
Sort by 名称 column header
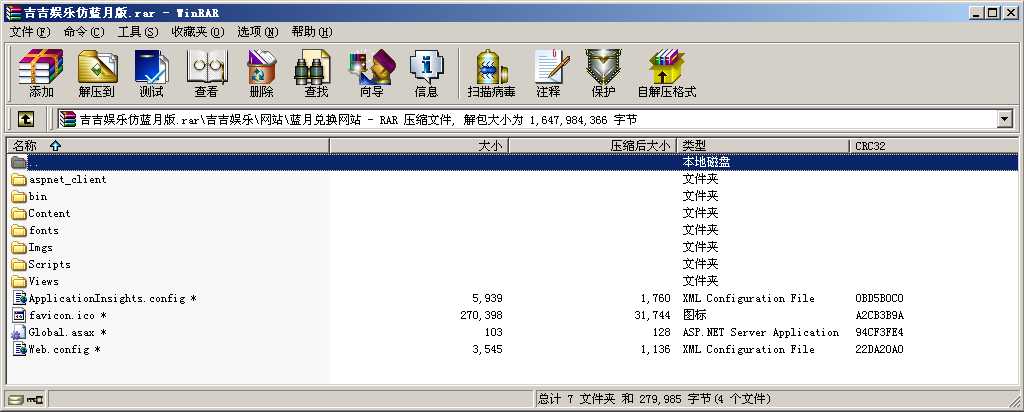167,146
